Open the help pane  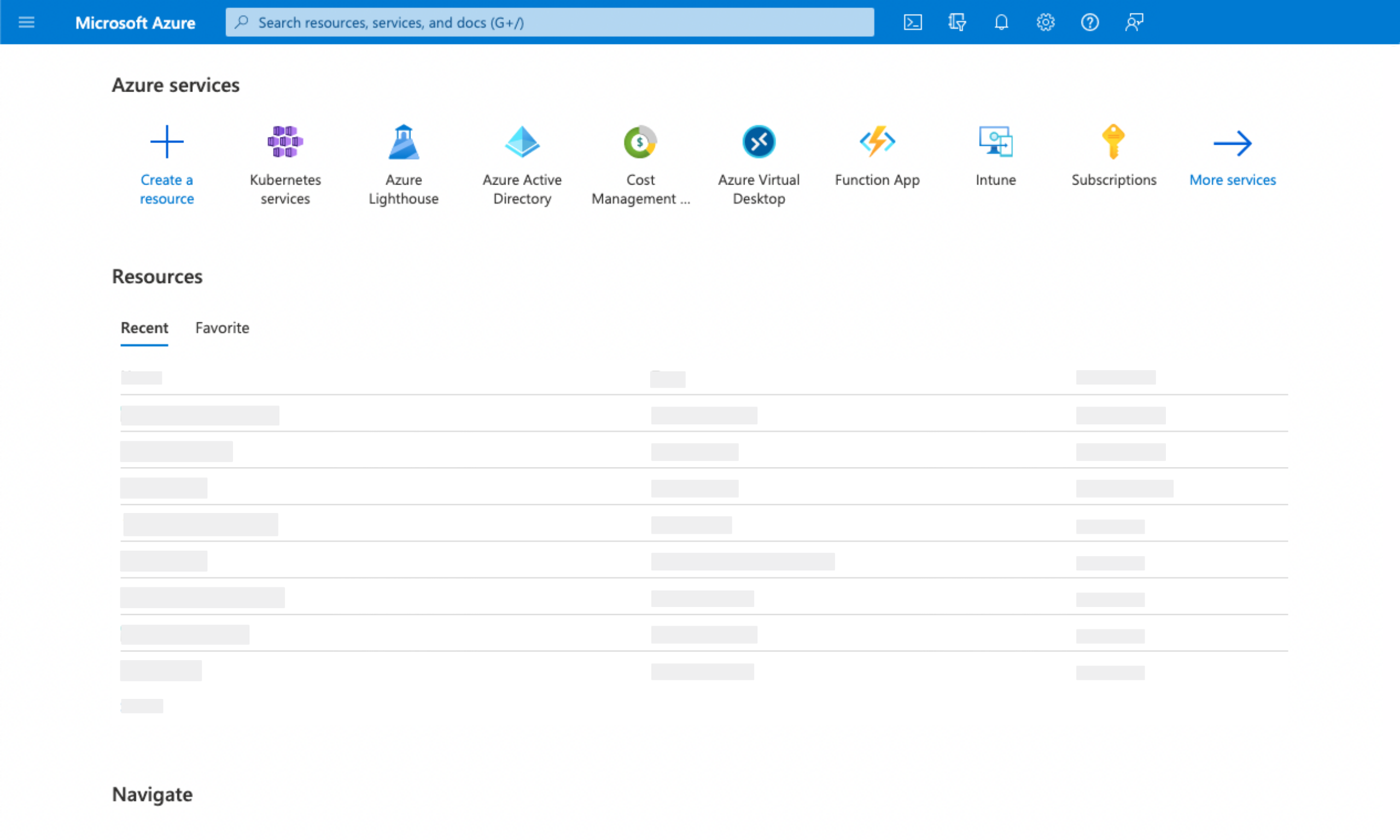tap(1089, 22)
